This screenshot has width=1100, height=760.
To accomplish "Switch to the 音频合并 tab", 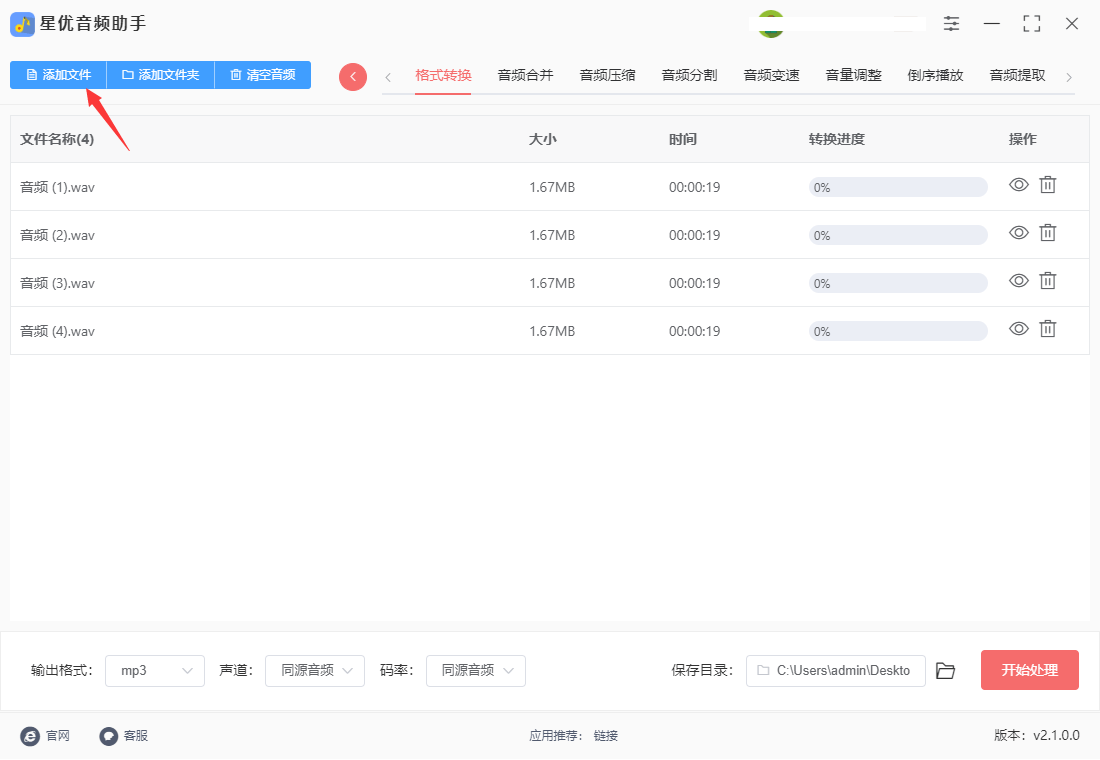I will click(x=525, y=75).
